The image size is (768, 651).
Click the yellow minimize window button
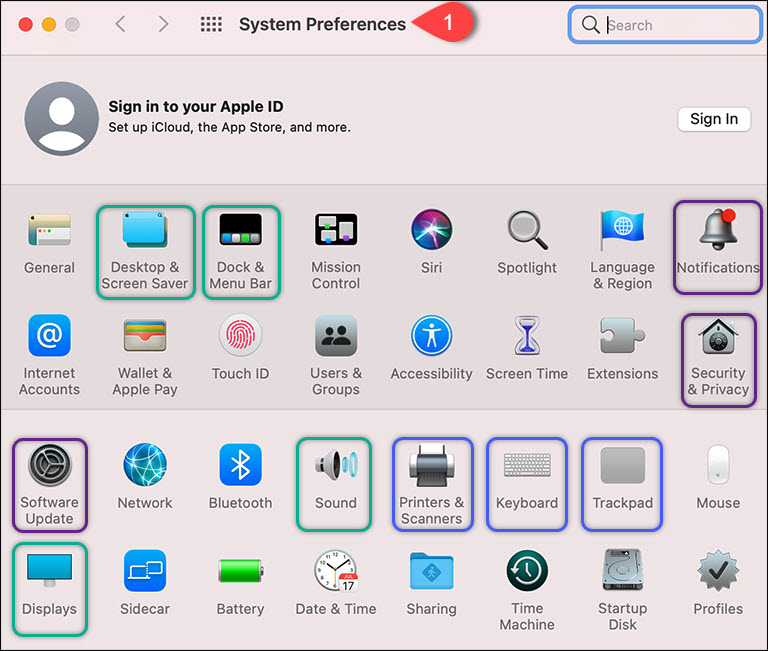[x=49, y=24]
